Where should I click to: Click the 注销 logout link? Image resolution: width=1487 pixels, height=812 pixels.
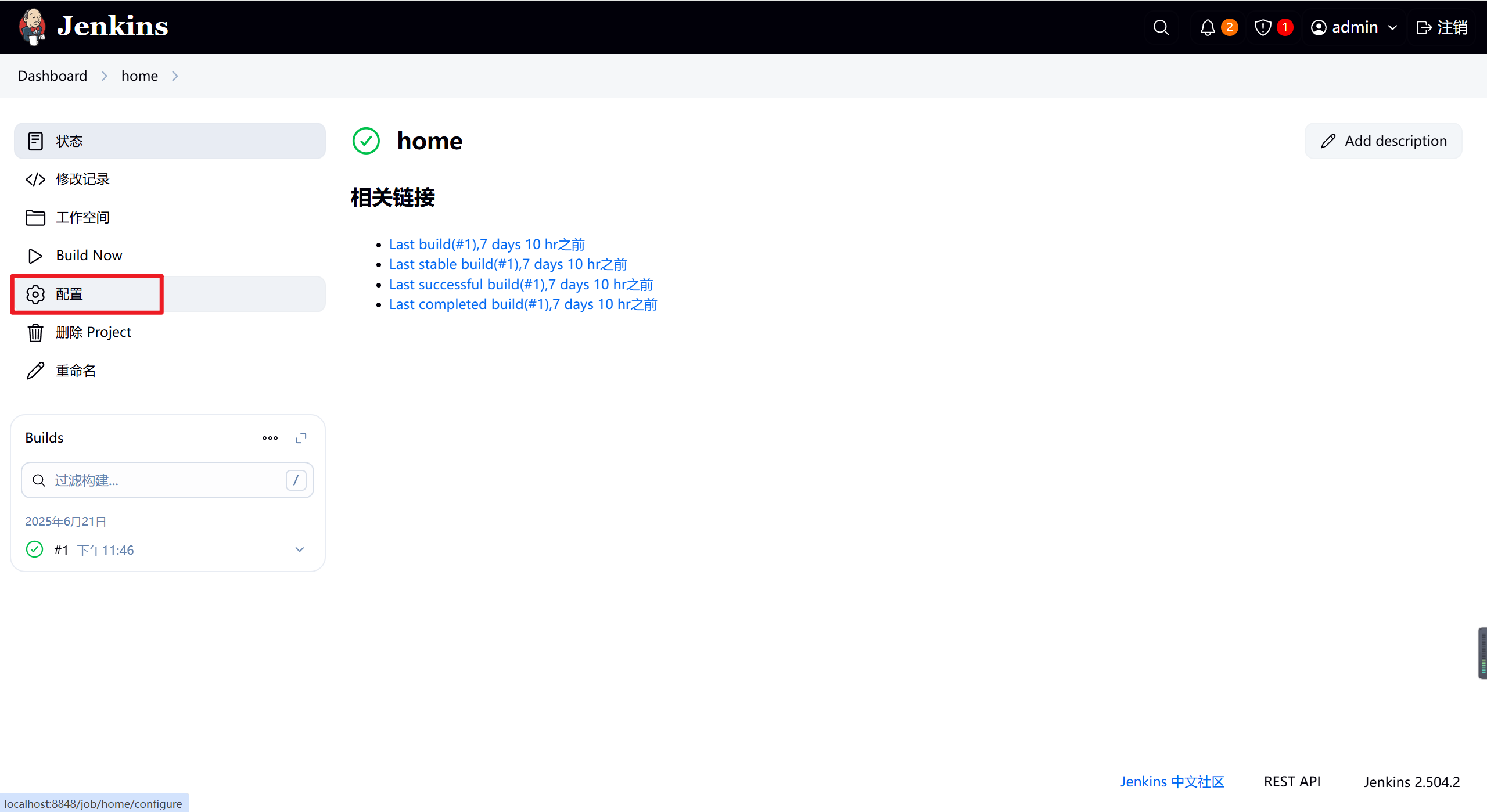point(1442,27)
